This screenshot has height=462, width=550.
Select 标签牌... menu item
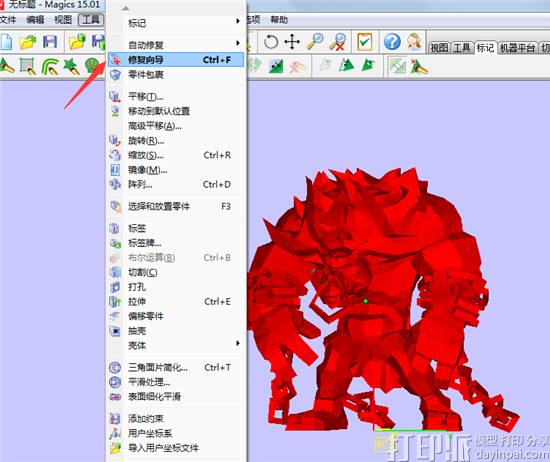click(175, 243)
